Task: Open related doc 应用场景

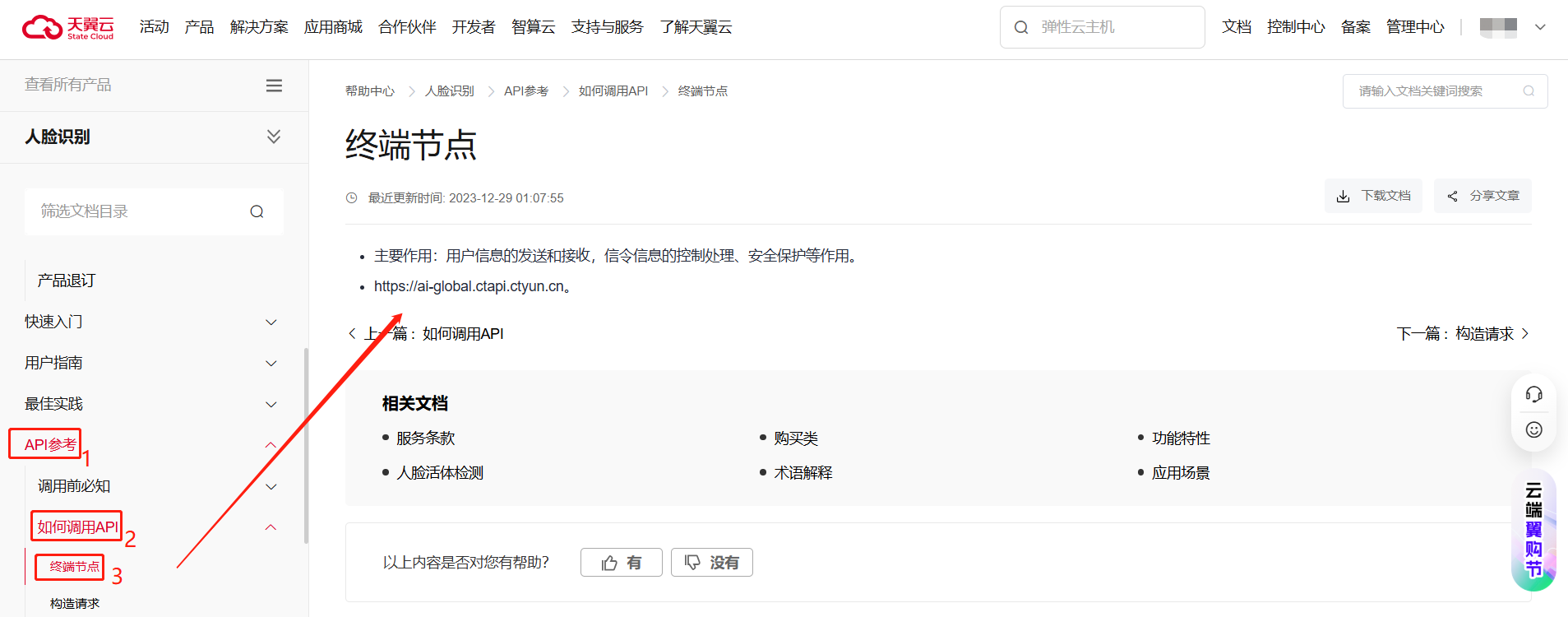Action: 1181,473
